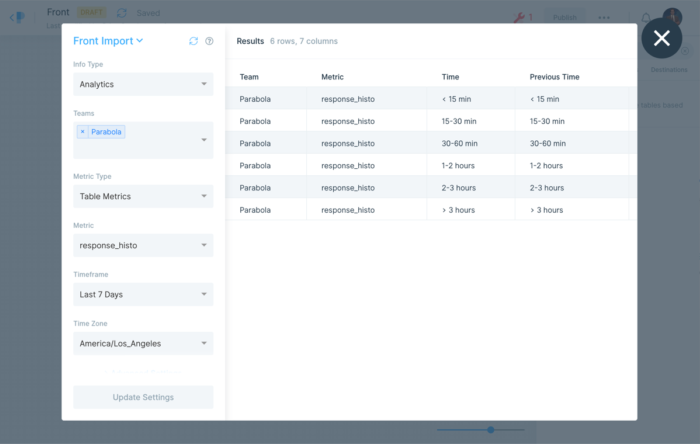Expand the Front Import title dropdown
The width and height of the screenshot is (700, 444).
pos(108,41)
